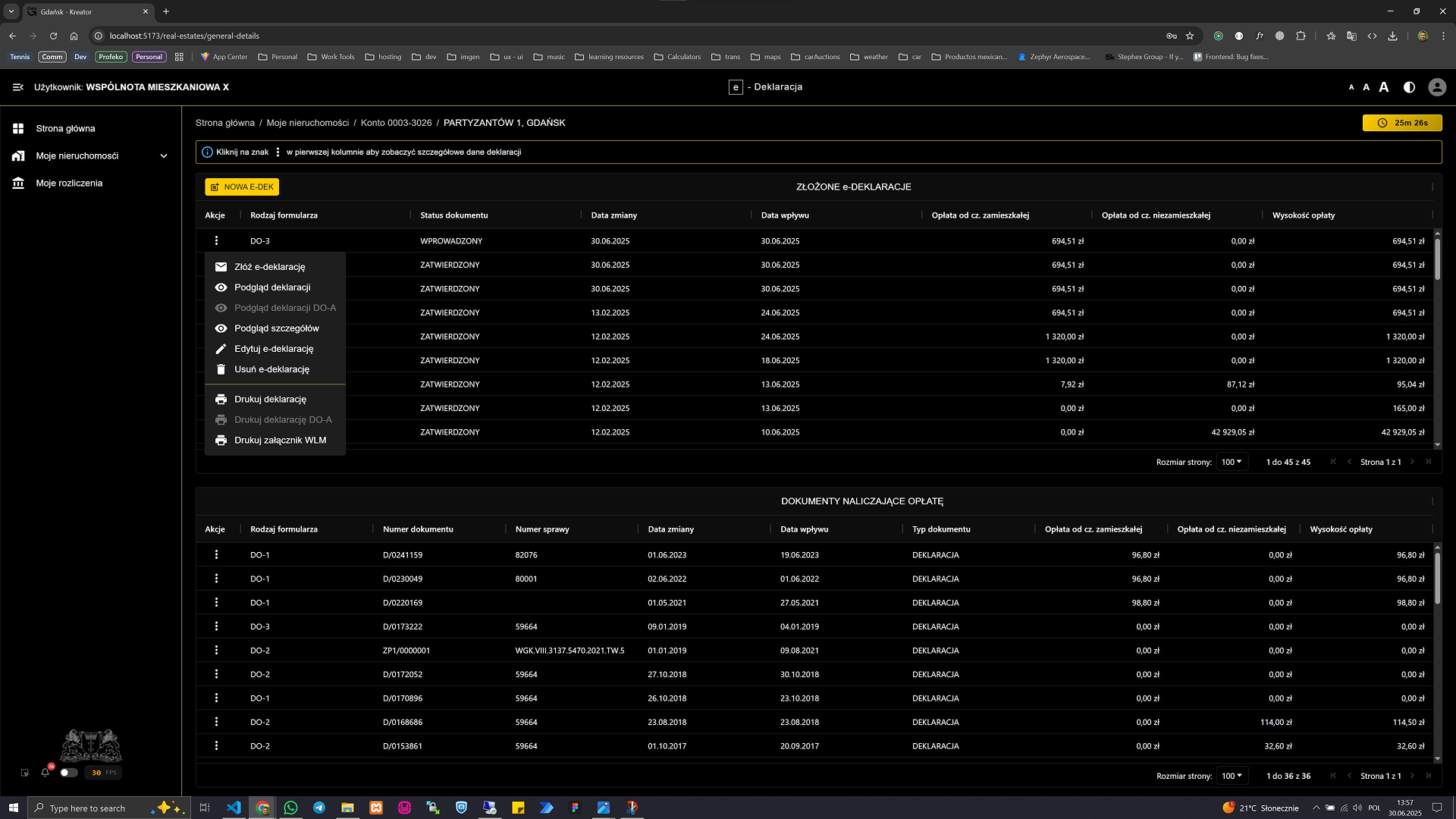Sort dokumenty by Typ dokumentu column

coord(941,529)
